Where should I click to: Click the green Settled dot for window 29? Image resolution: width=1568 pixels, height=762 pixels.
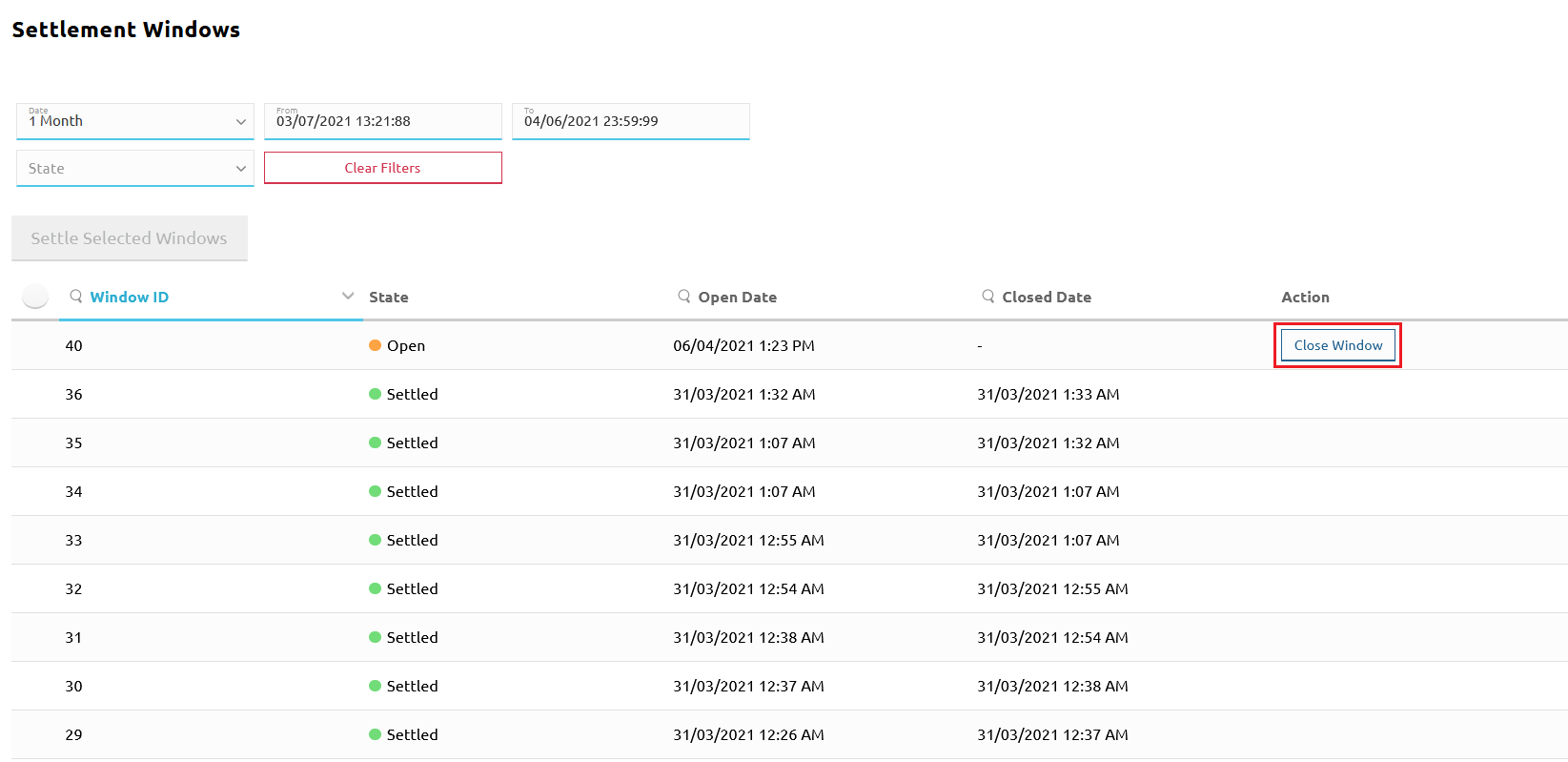coord(376,734)
